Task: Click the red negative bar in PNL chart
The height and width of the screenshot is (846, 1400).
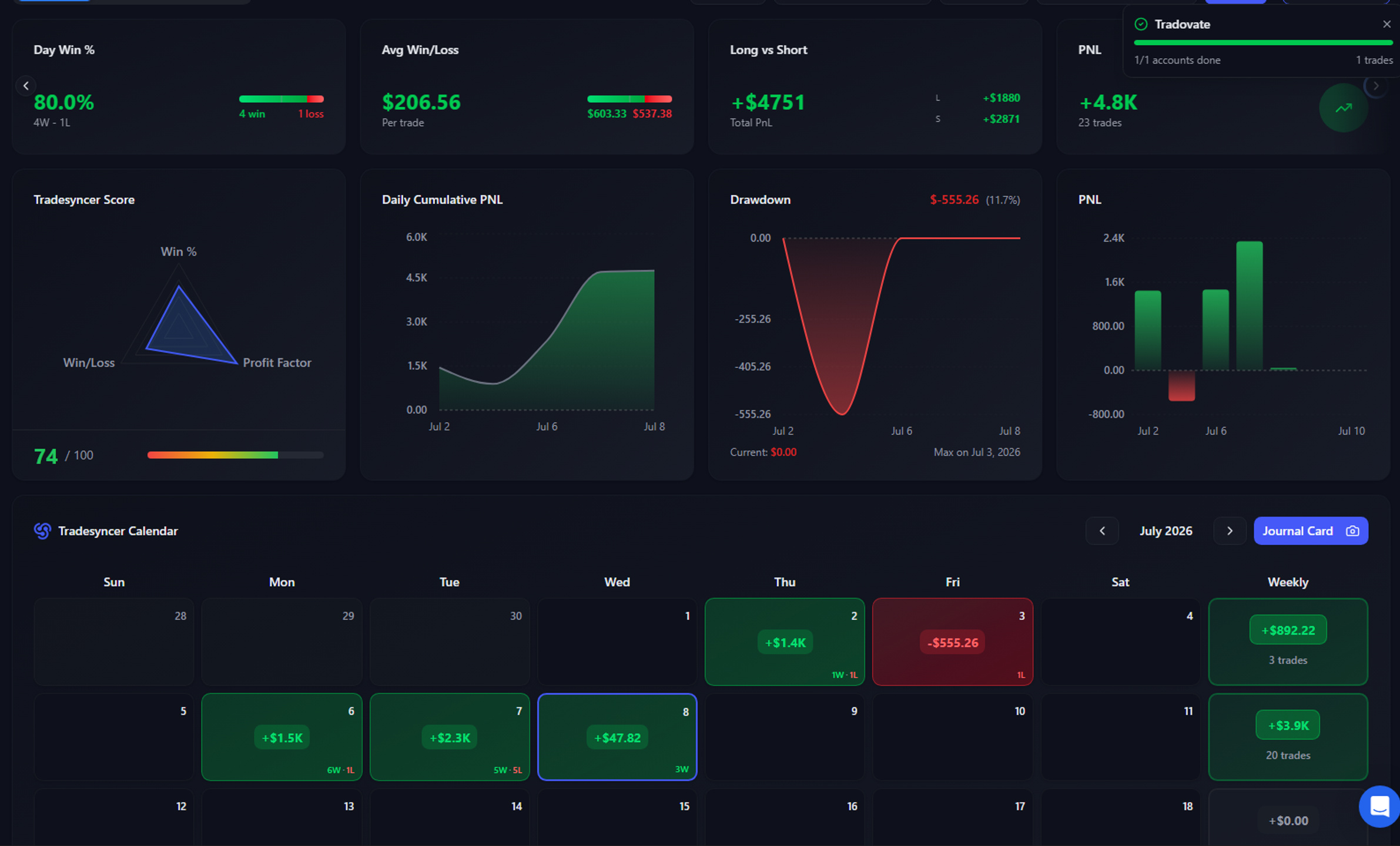Action: [1181, 385]
